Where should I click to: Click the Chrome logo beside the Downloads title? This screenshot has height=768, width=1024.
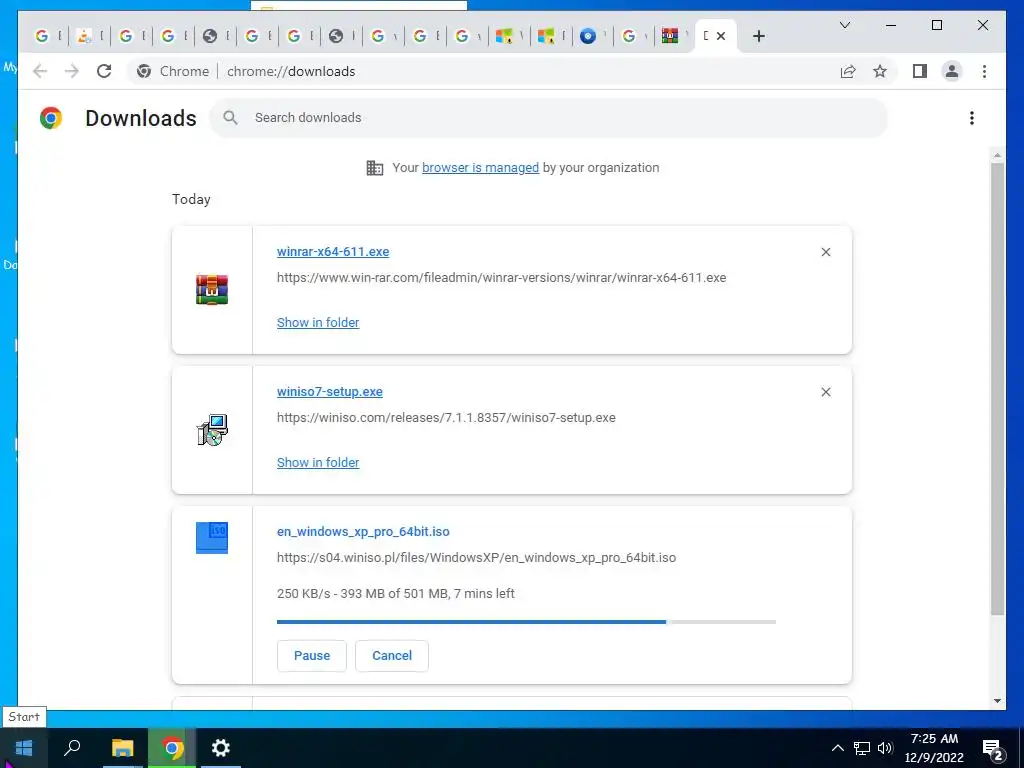click(x=51, y=118)
